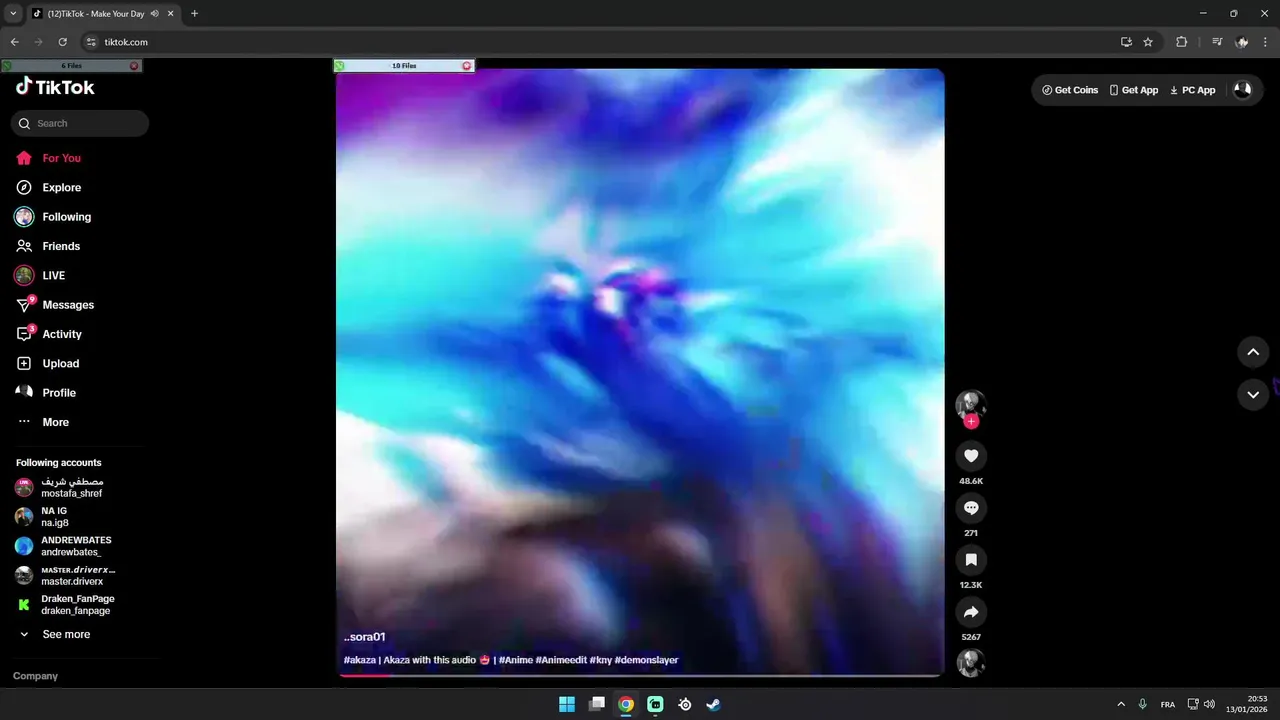Seek on the video progress bar

click(x=640, y=675)
